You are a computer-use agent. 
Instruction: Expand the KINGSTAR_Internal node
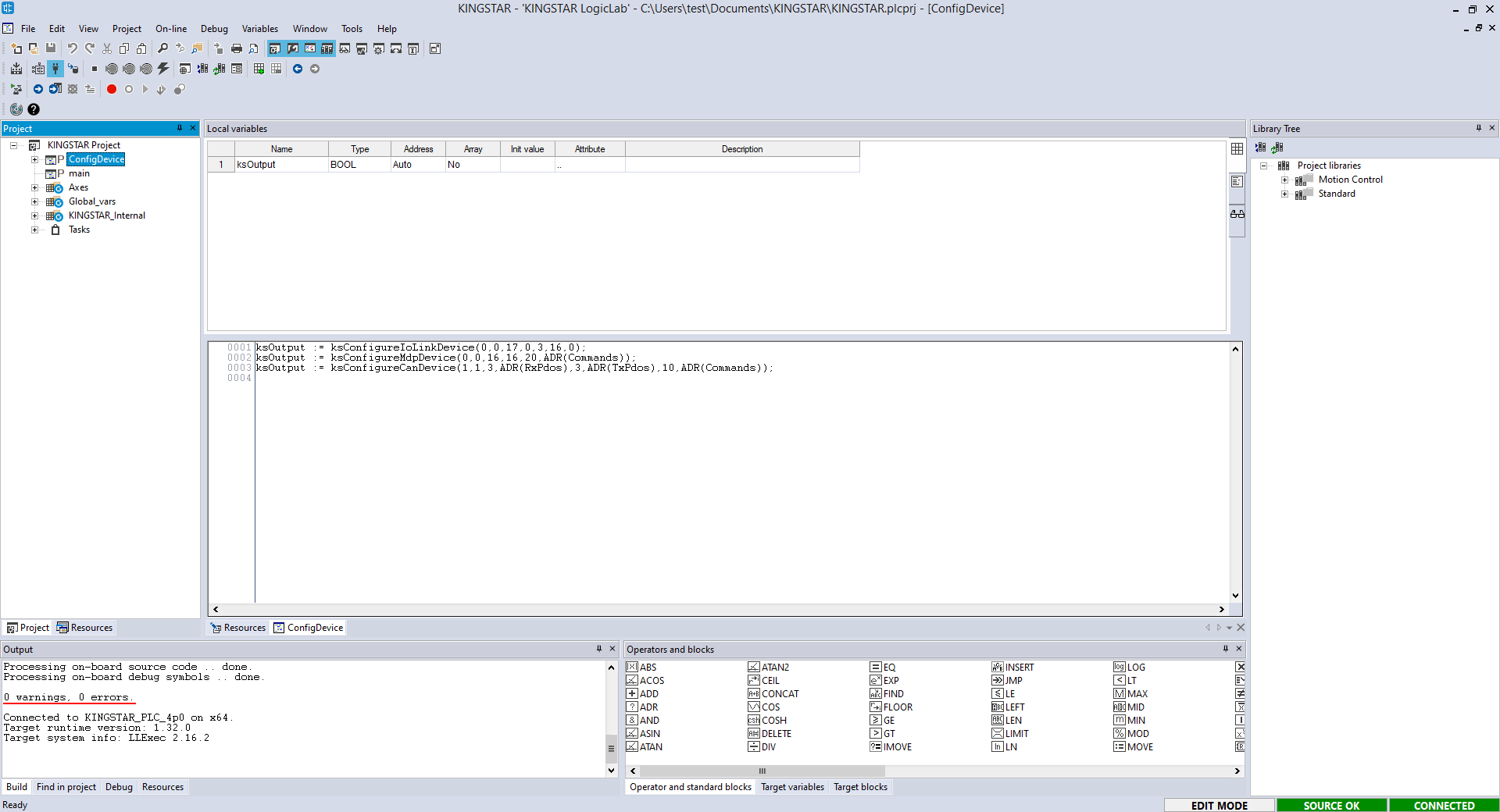coord(34,215)
